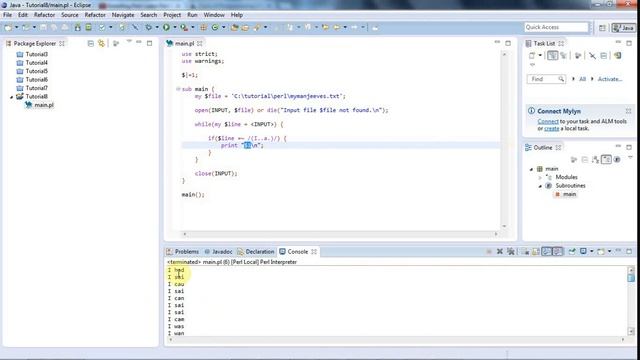Click Remove Launch X icon in Console
The image size is (640, 360).
(499, 251)
